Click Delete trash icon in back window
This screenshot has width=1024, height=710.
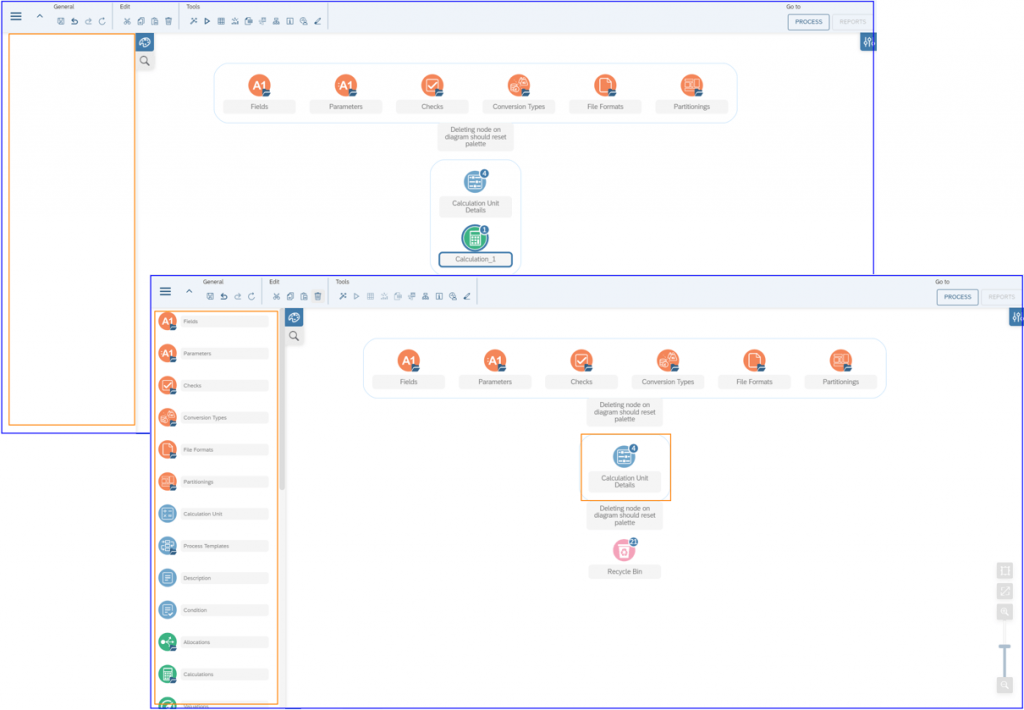(x=168, y=22)
